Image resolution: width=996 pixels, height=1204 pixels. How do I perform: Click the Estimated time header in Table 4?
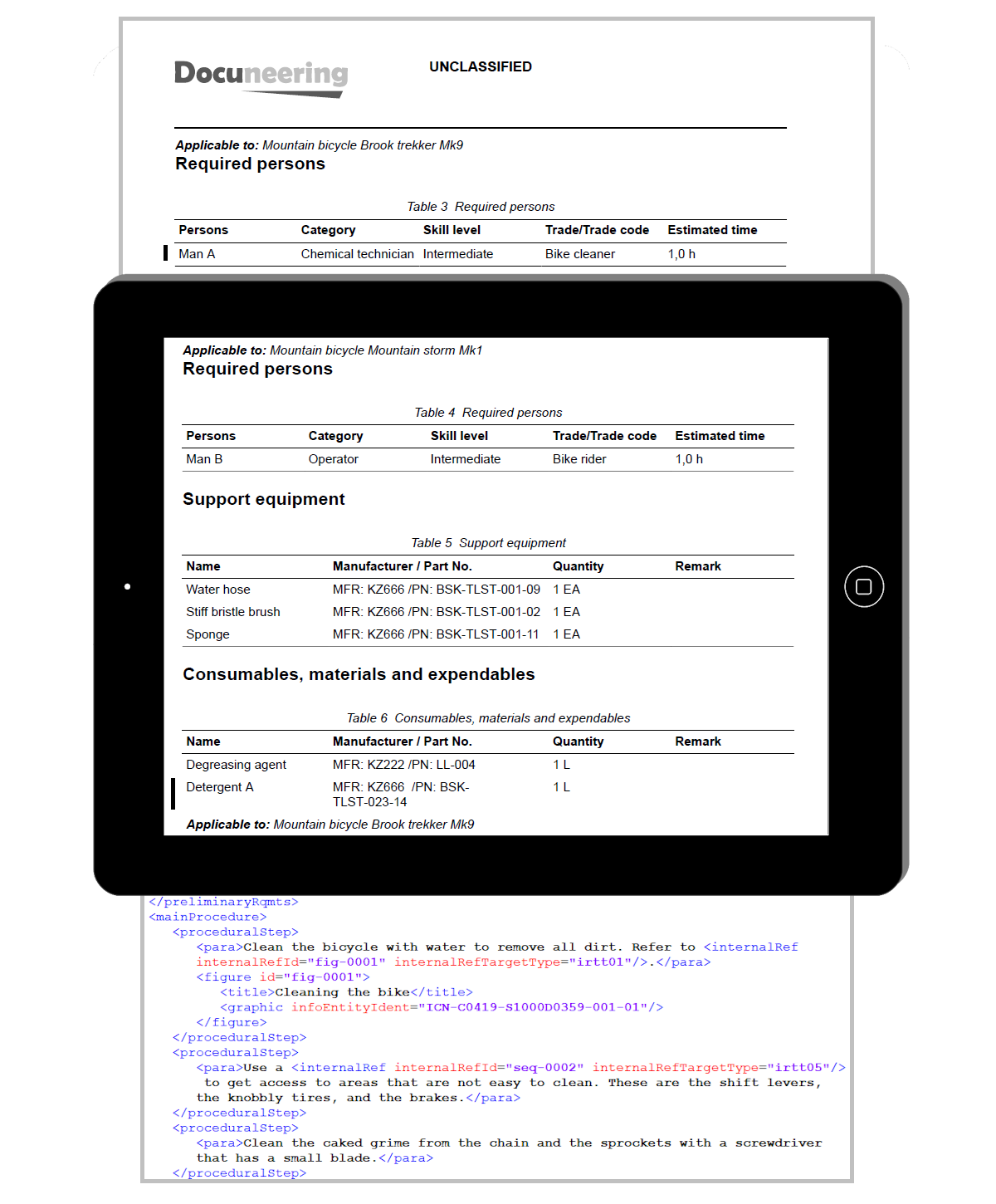tap(720, 436)
